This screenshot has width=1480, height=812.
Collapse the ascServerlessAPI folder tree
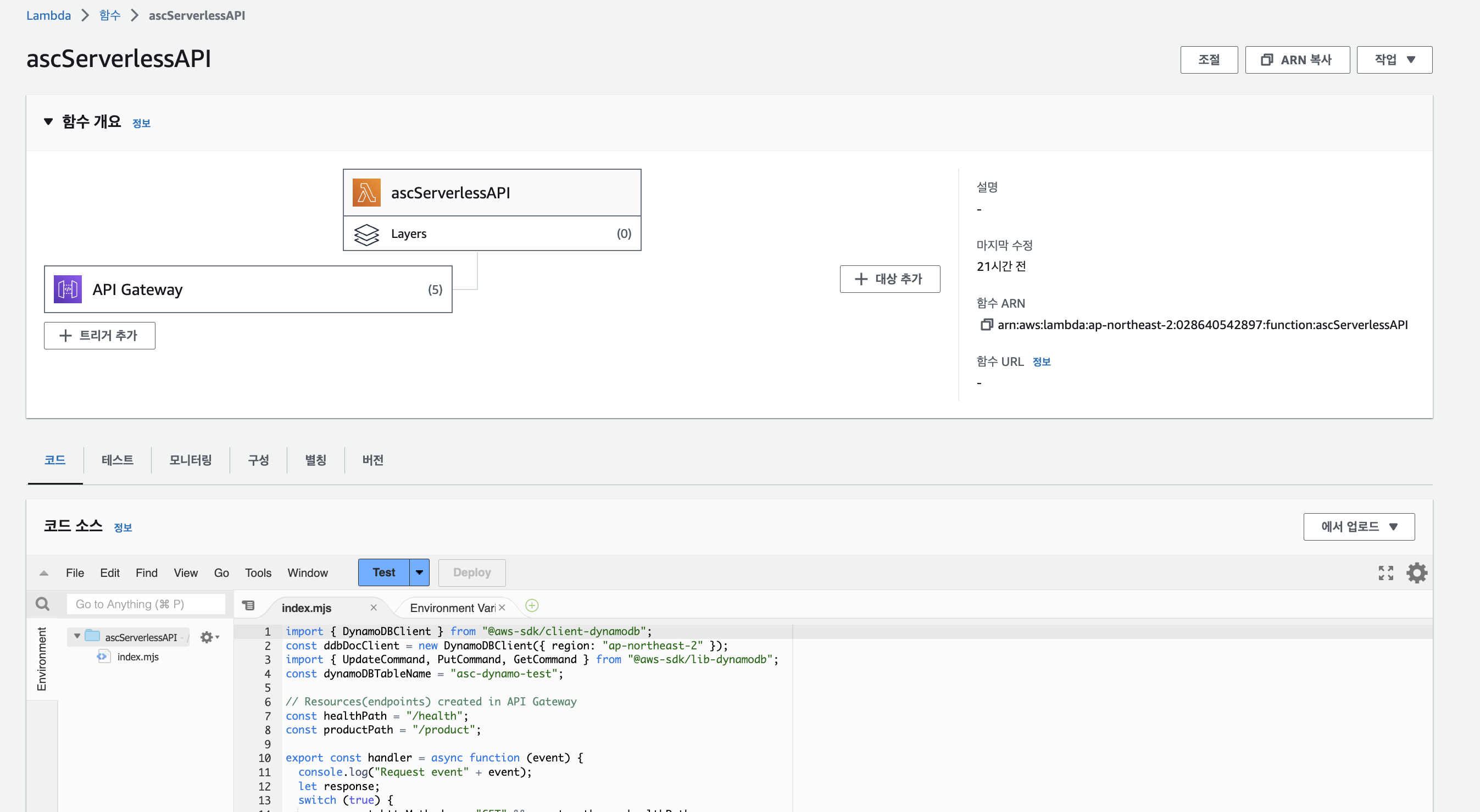77,636
